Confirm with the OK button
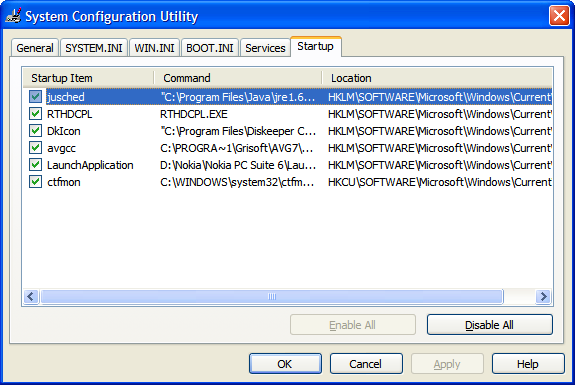This screenshot has height=385, width=575. pyautogui.click(x=285, y=364)
